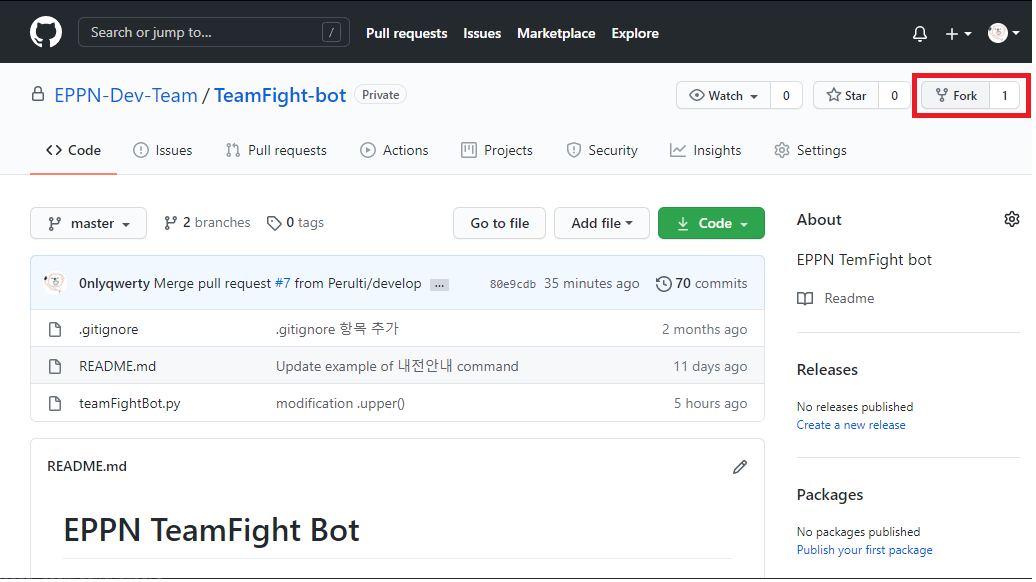The width and height of the screenshot is (1036, 582).
Task: Switch to the Actions tab
Action: click(x=394, y=151)
